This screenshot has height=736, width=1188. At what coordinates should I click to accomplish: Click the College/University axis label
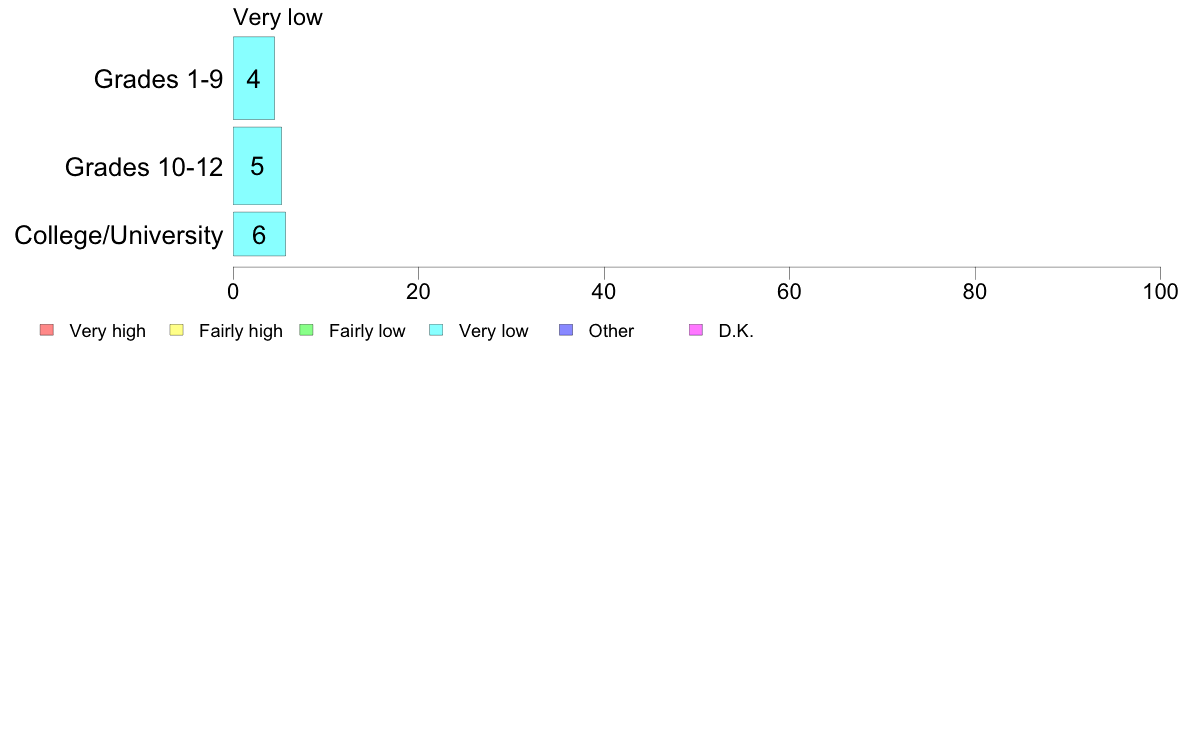click(119, 235)
